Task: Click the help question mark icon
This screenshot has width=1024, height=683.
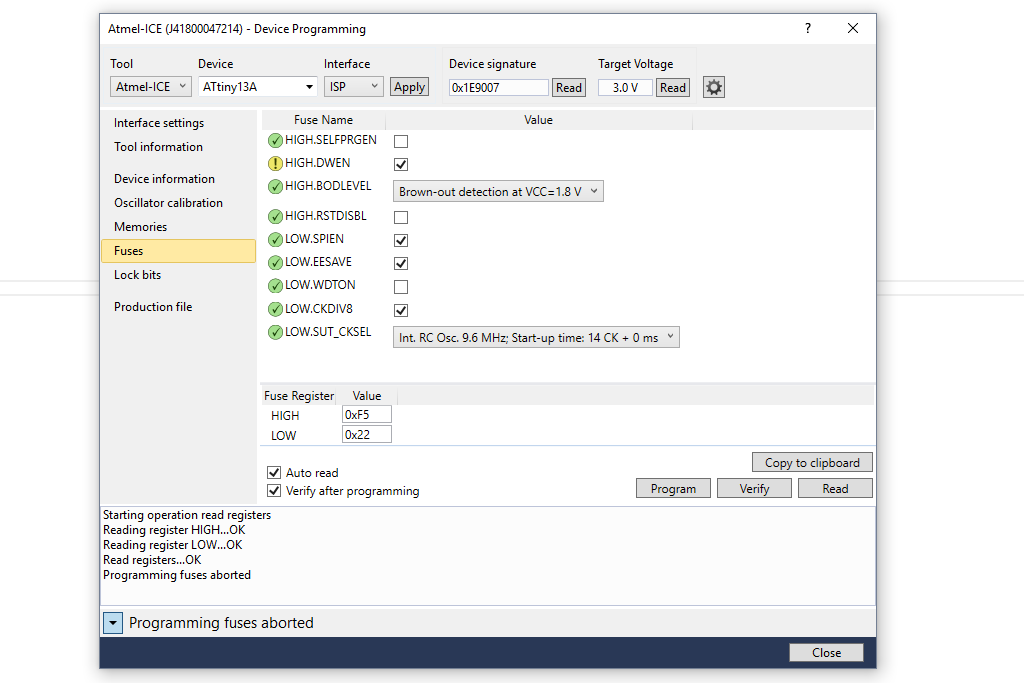Action: click(x=808, y=28)
